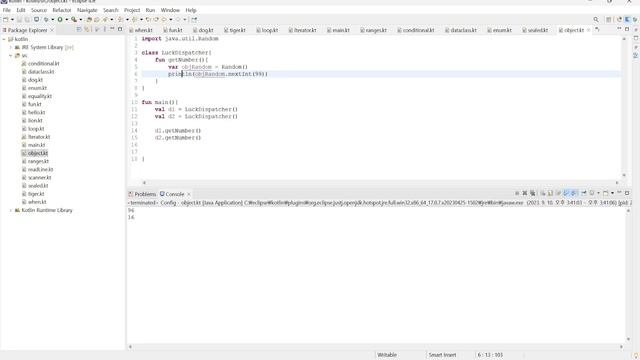The image size is (640, 360).
Task: Click the New Java Package icon
Action: 89,20
